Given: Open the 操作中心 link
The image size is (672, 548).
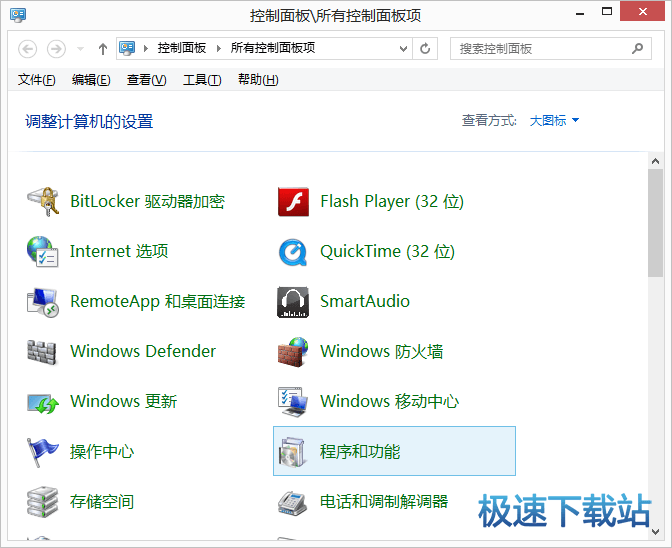Looking at the screenshot, I should (102, 452).
